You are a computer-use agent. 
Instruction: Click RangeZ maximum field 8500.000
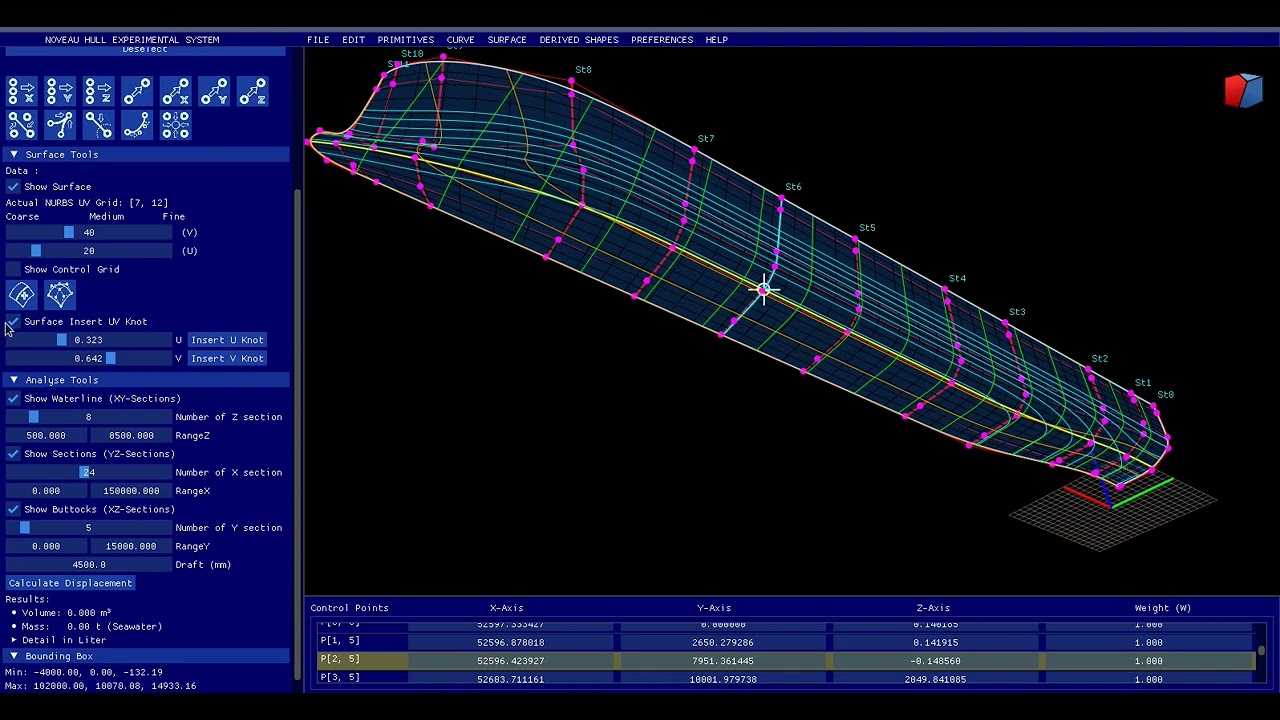(131, 436)
